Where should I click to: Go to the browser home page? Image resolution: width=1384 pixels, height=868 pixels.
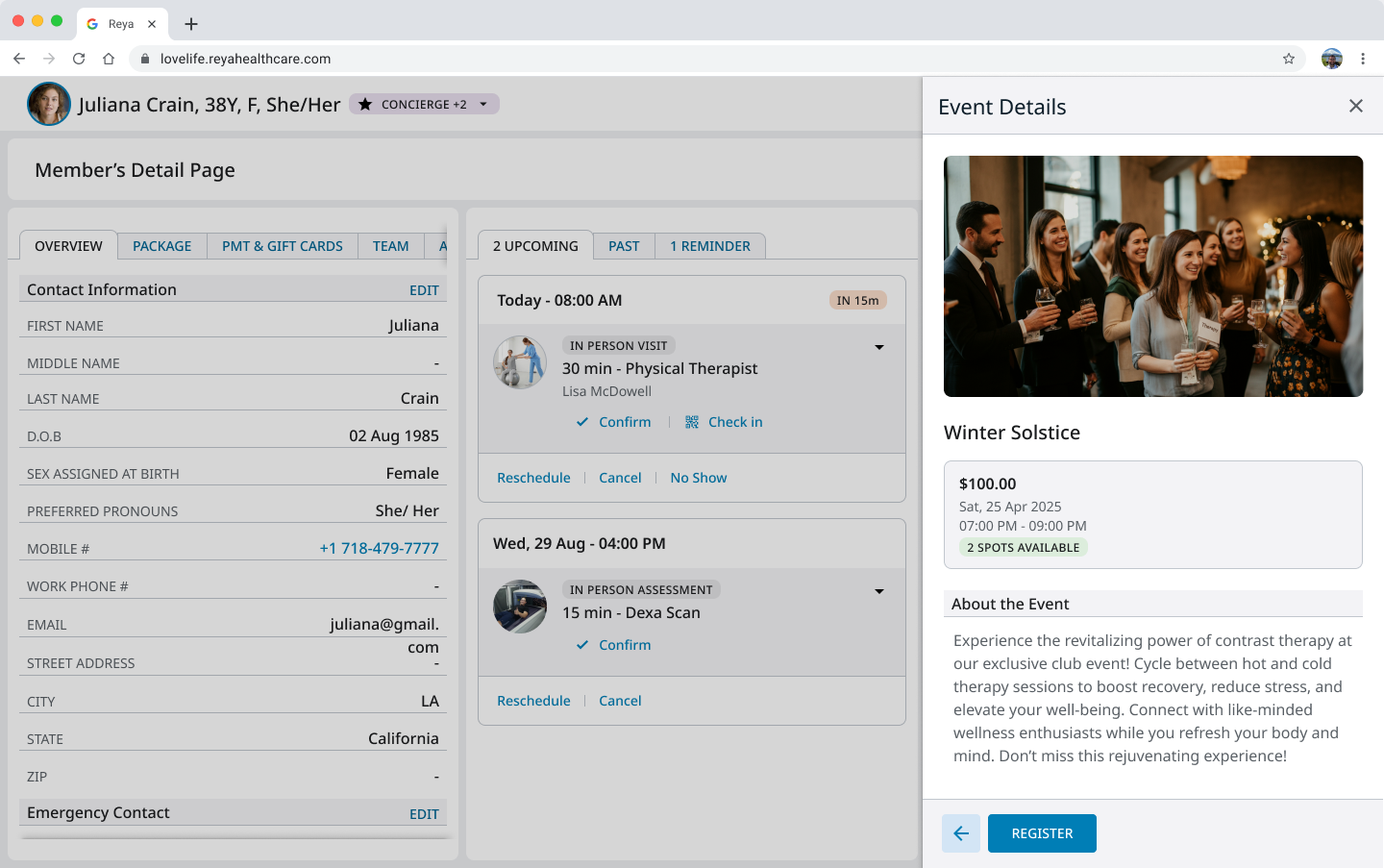[109, 59]
